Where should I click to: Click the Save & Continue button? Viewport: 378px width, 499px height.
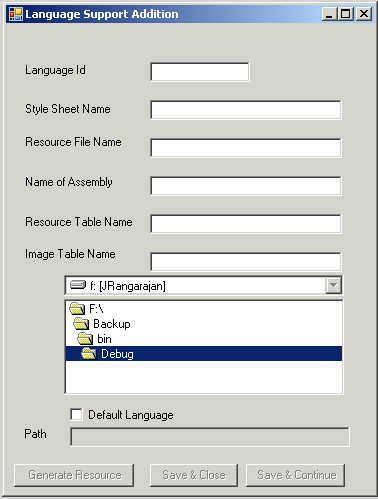[296, 475]
